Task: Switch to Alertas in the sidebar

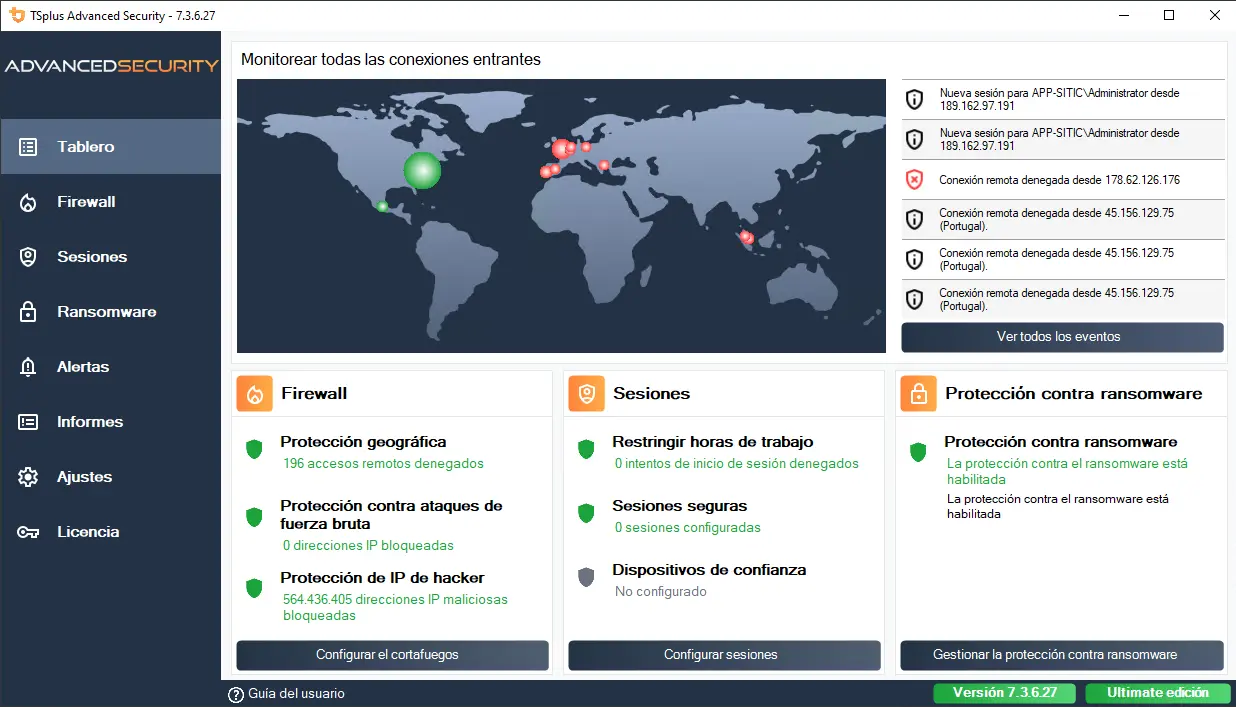Action: (110, 367)
